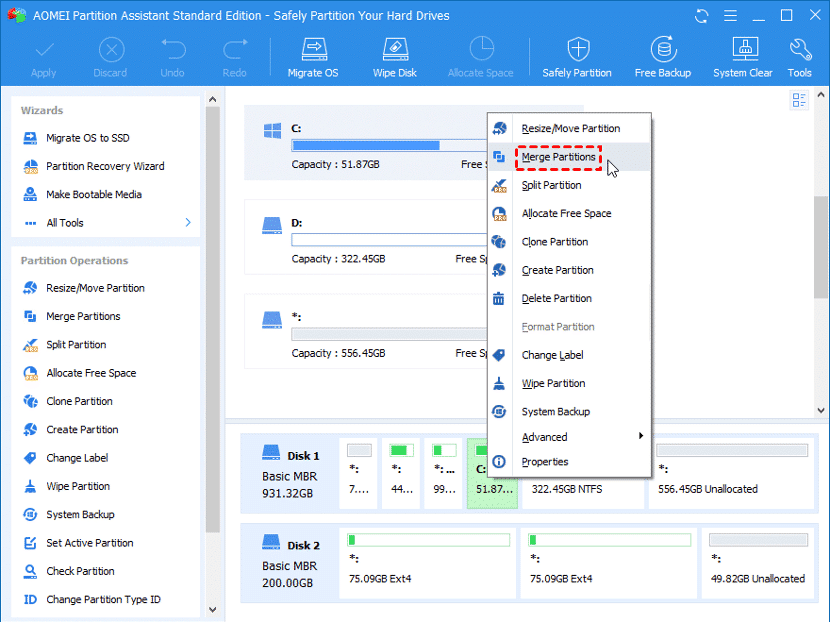Open the Advanced submenu in the context menu
830x622 pixels.
546,437
